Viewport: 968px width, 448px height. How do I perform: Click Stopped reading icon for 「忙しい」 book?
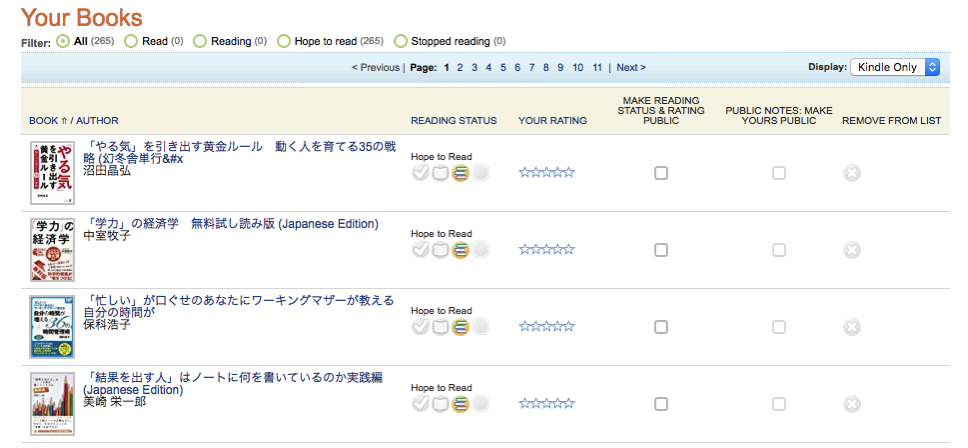pos(481,327)
